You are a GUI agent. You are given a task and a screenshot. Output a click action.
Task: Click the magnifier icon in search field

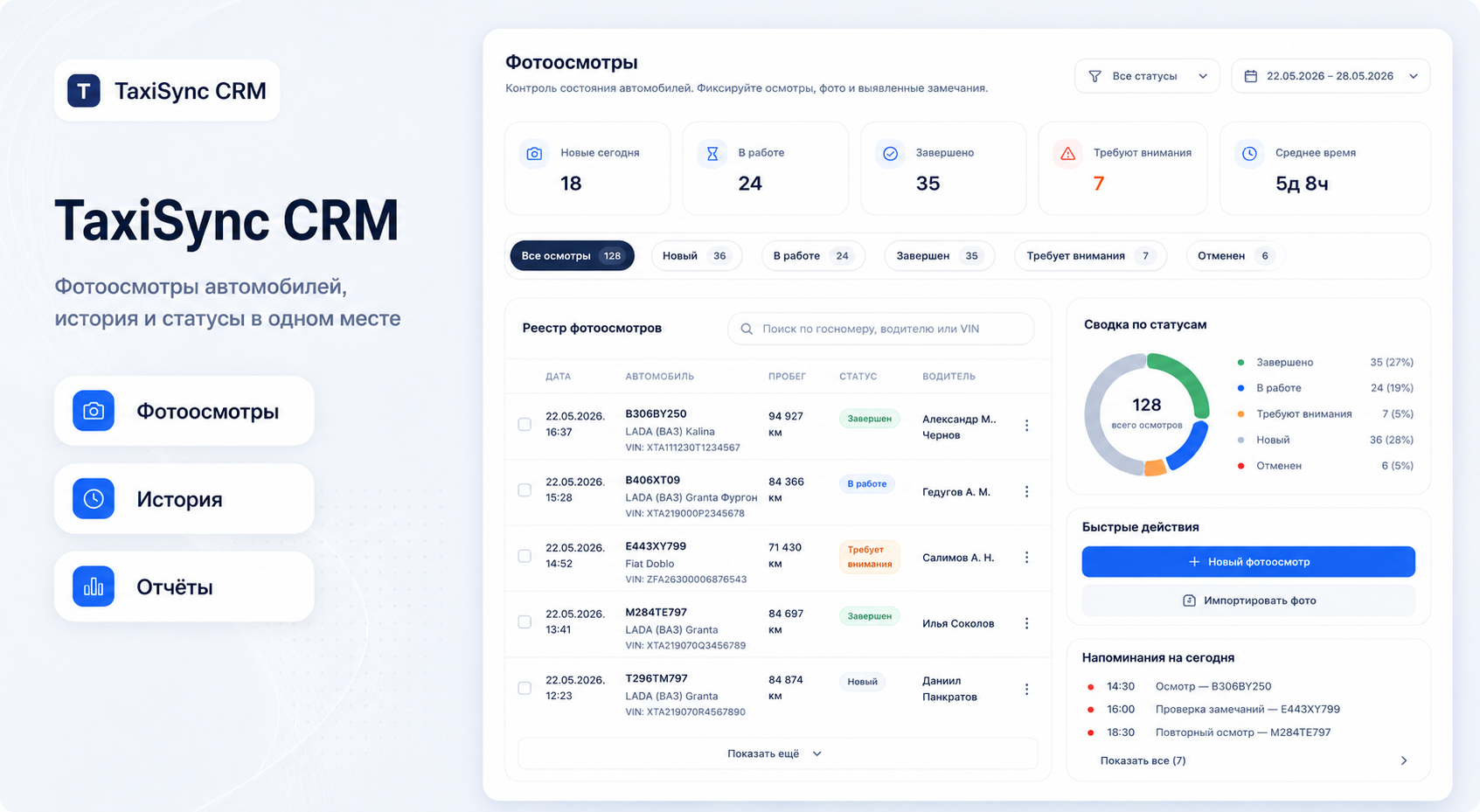click(x=747, y=329)
